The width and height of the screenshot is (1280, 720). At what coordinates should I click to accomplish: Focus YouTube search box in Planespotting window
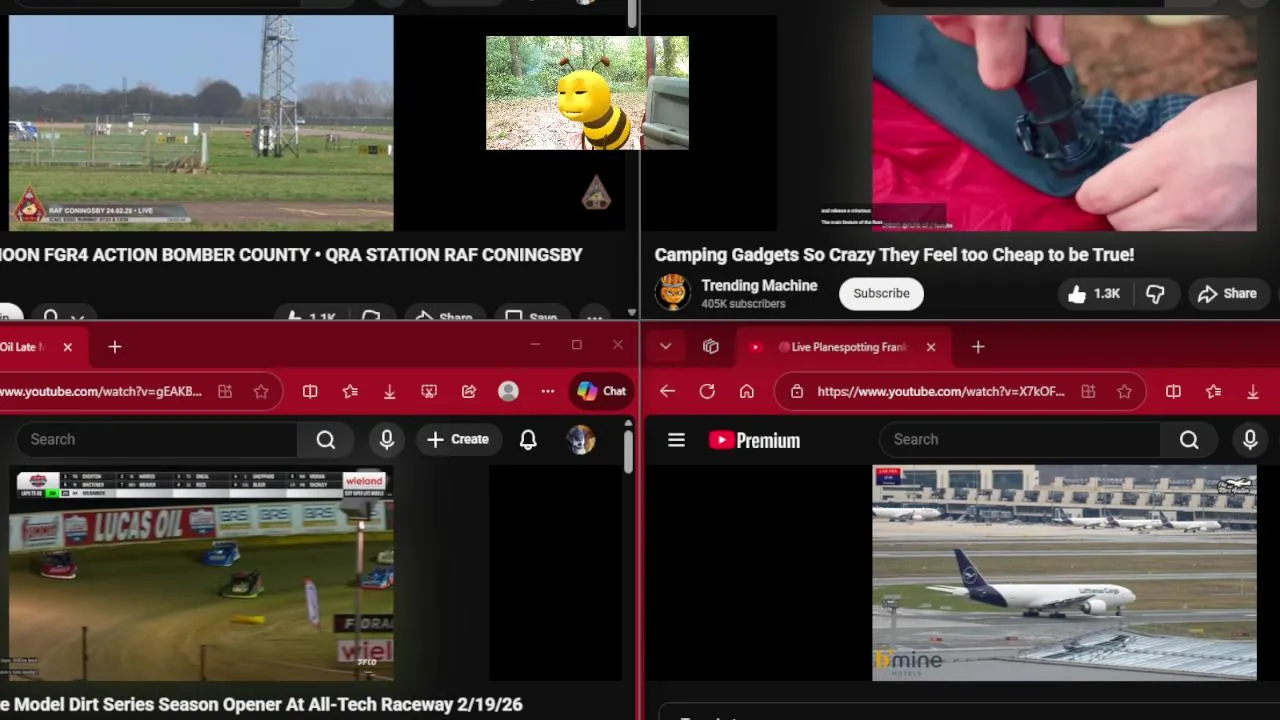tap(1019, 439)
